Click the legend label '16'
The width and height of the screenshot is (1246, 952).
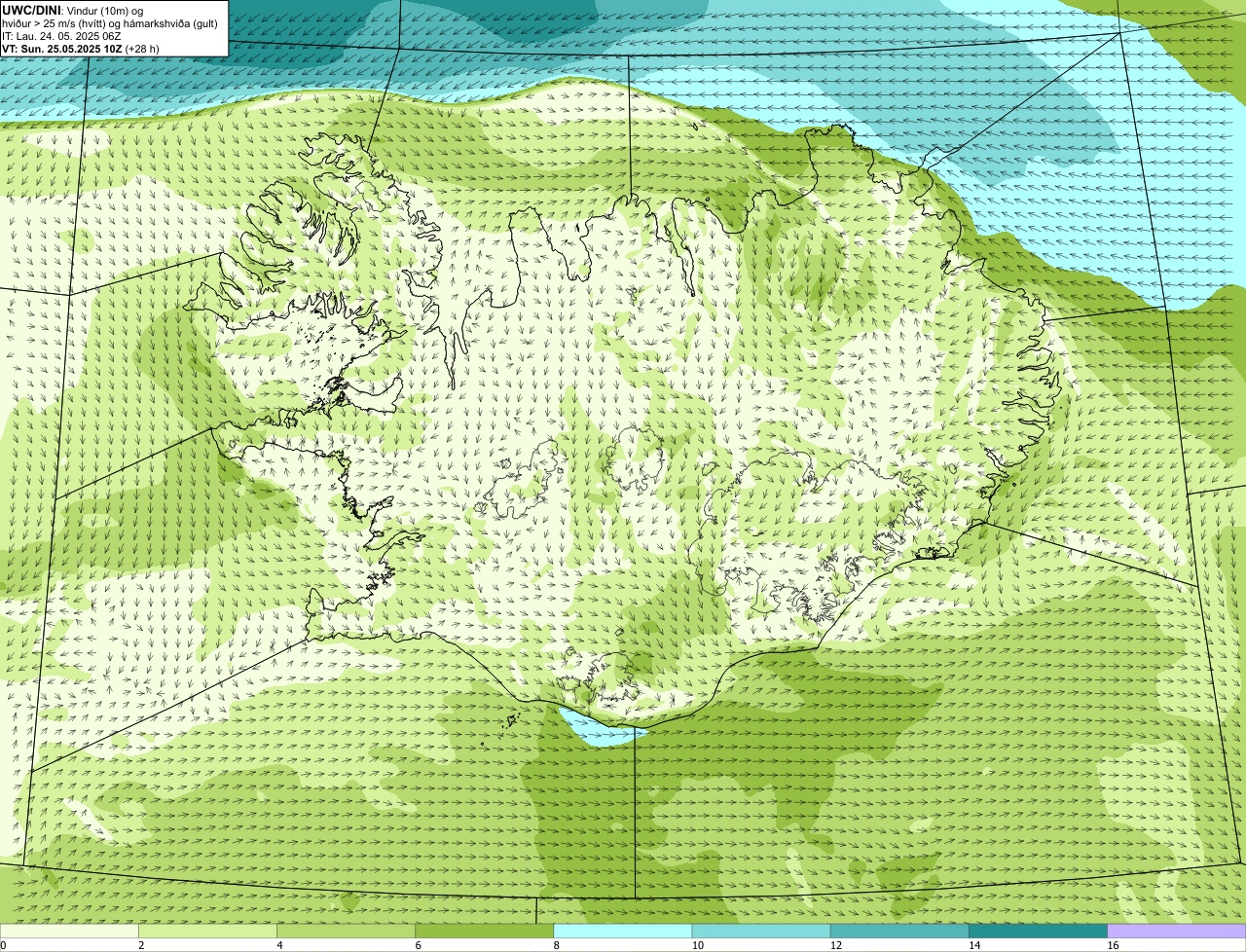click(1113, 945)
